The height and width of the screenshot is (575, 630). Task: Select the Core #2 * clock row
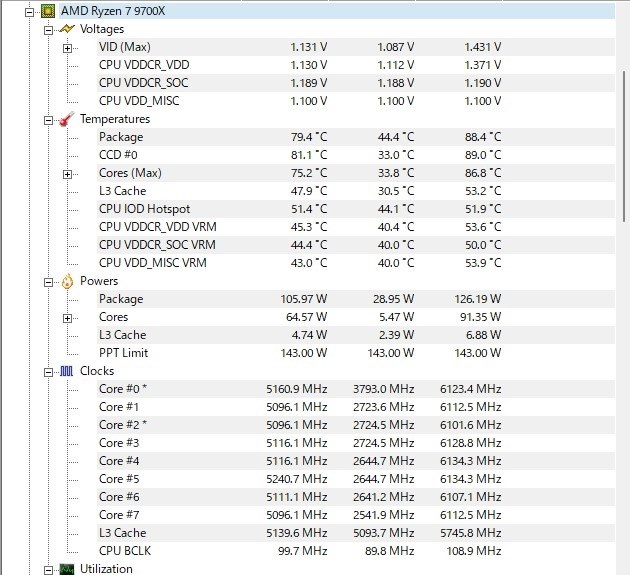(x=356, y=425)
